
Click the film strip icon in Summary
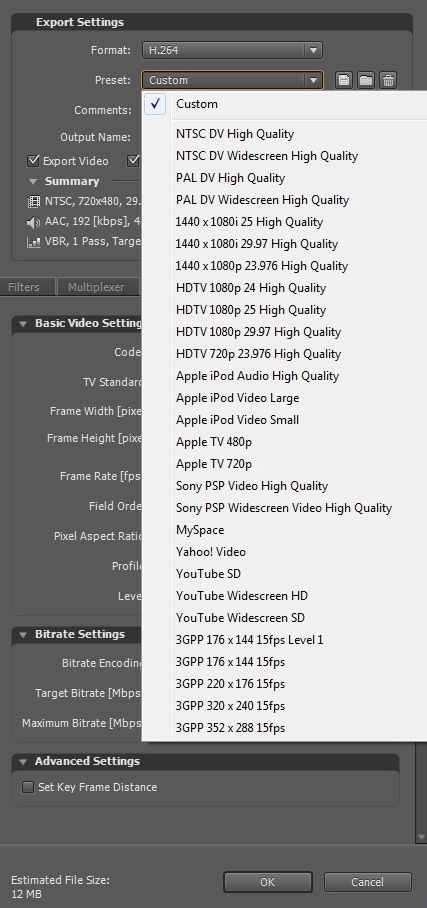pos(34,203)
